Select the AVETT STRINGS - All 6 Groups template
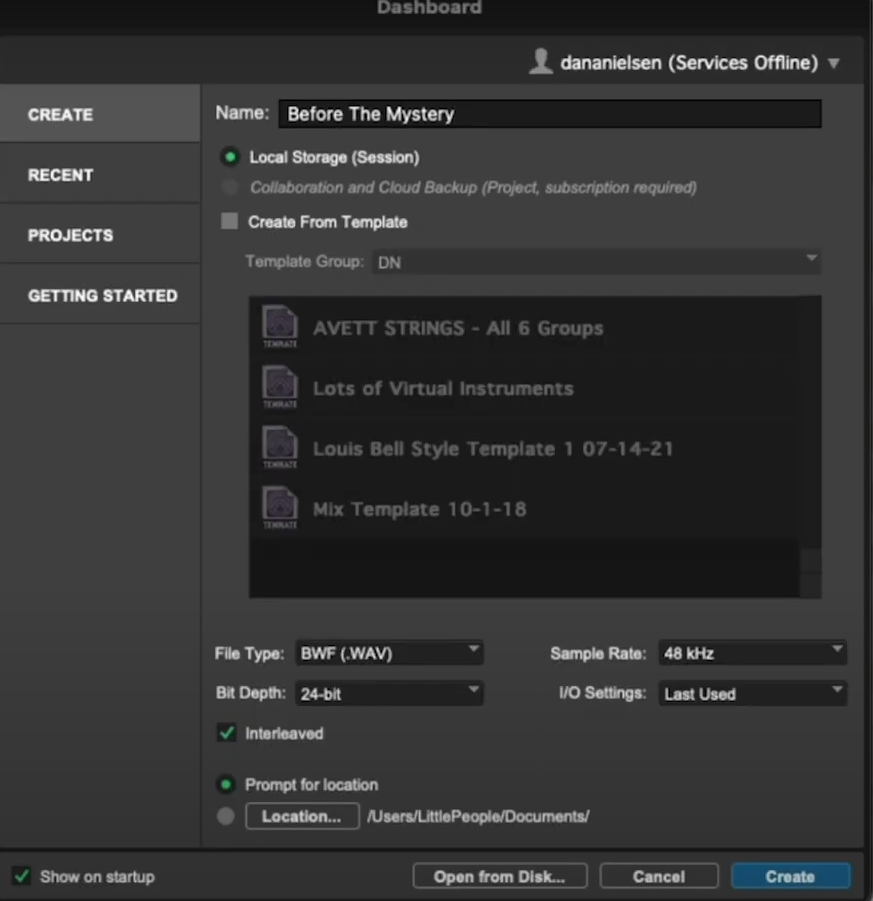Viewport: 873px width, 901px height. pos(524,327)
